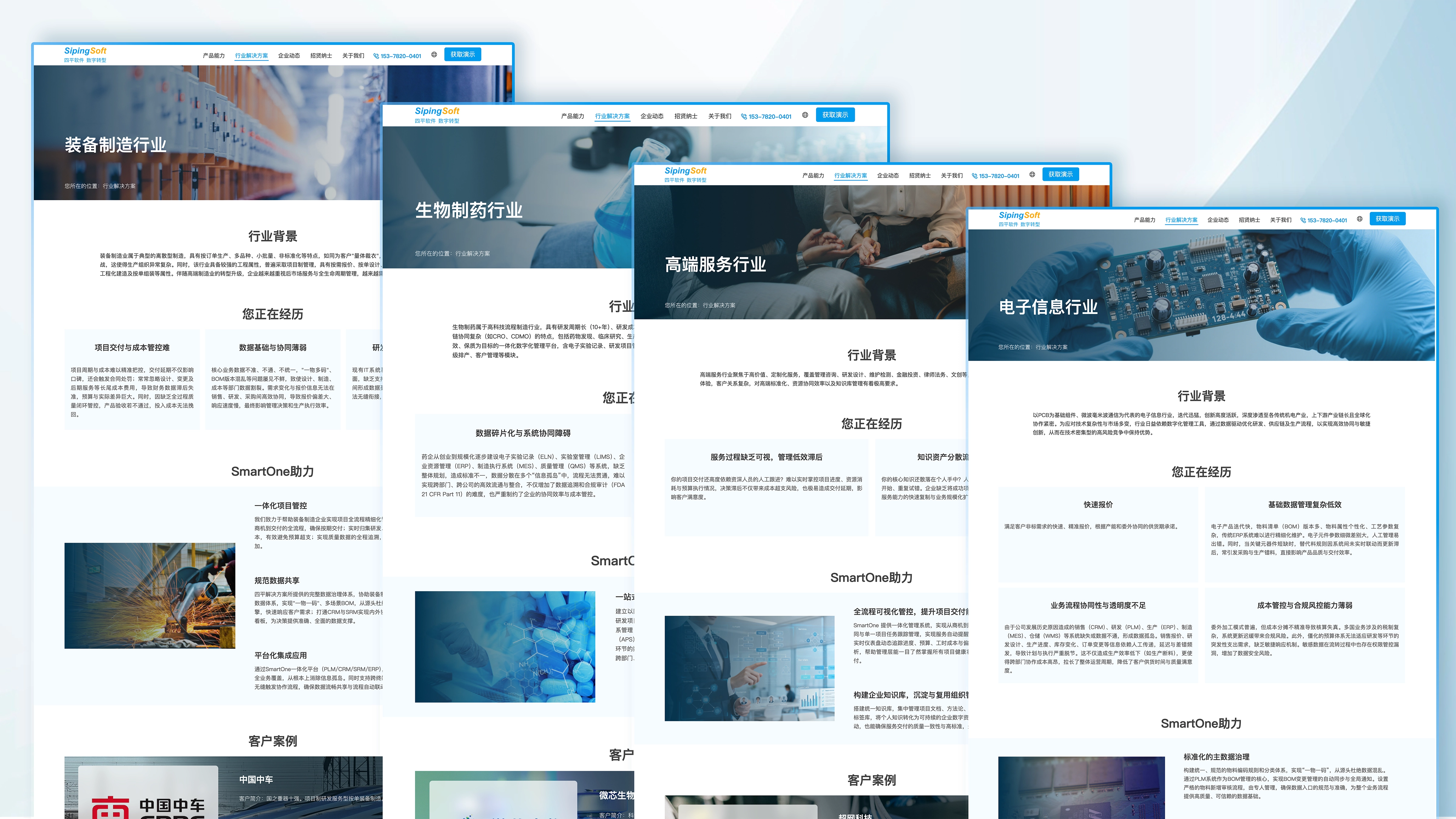This screenshot has height=819, width=1456.
Task: Click the 数据基础与协同薄弱 card
Action: [272, 380]
